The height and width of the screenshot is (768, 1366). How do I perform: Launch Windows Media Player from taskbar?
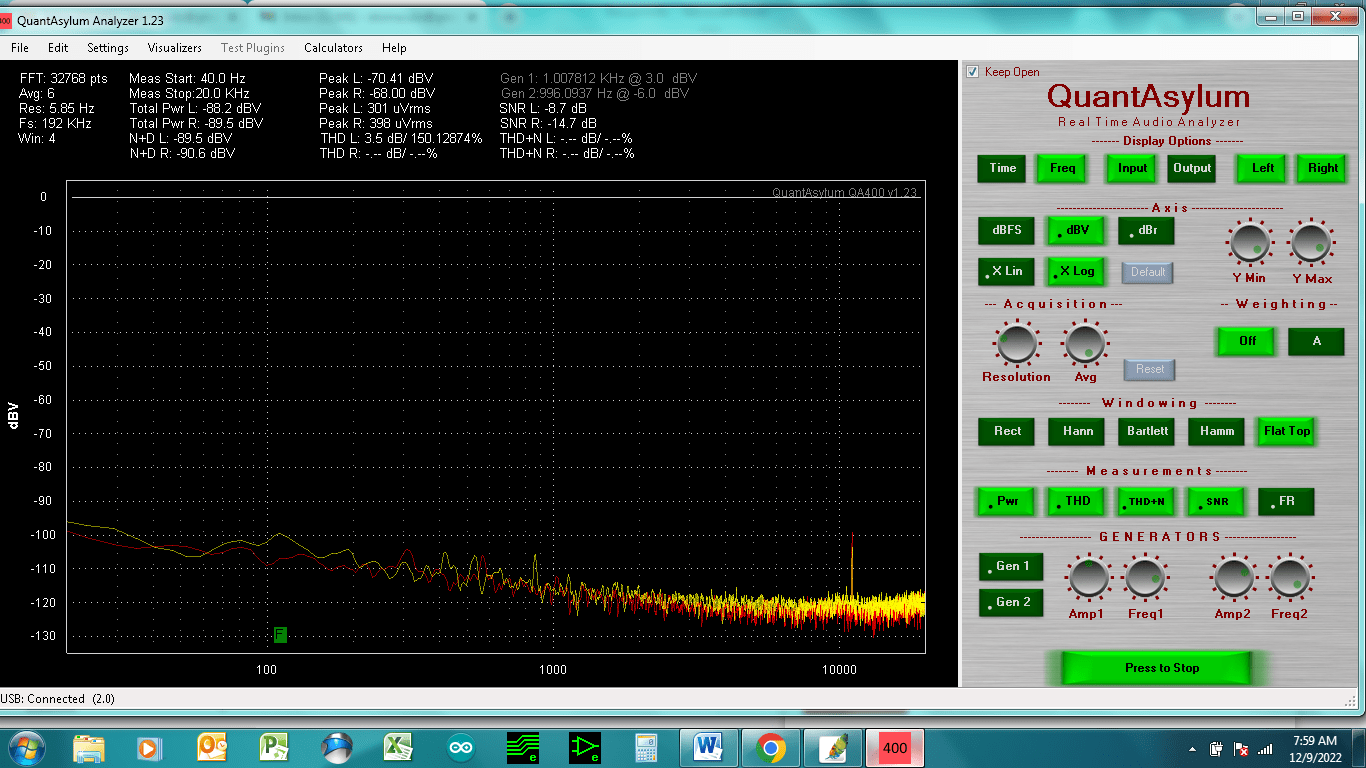(150, 748)
